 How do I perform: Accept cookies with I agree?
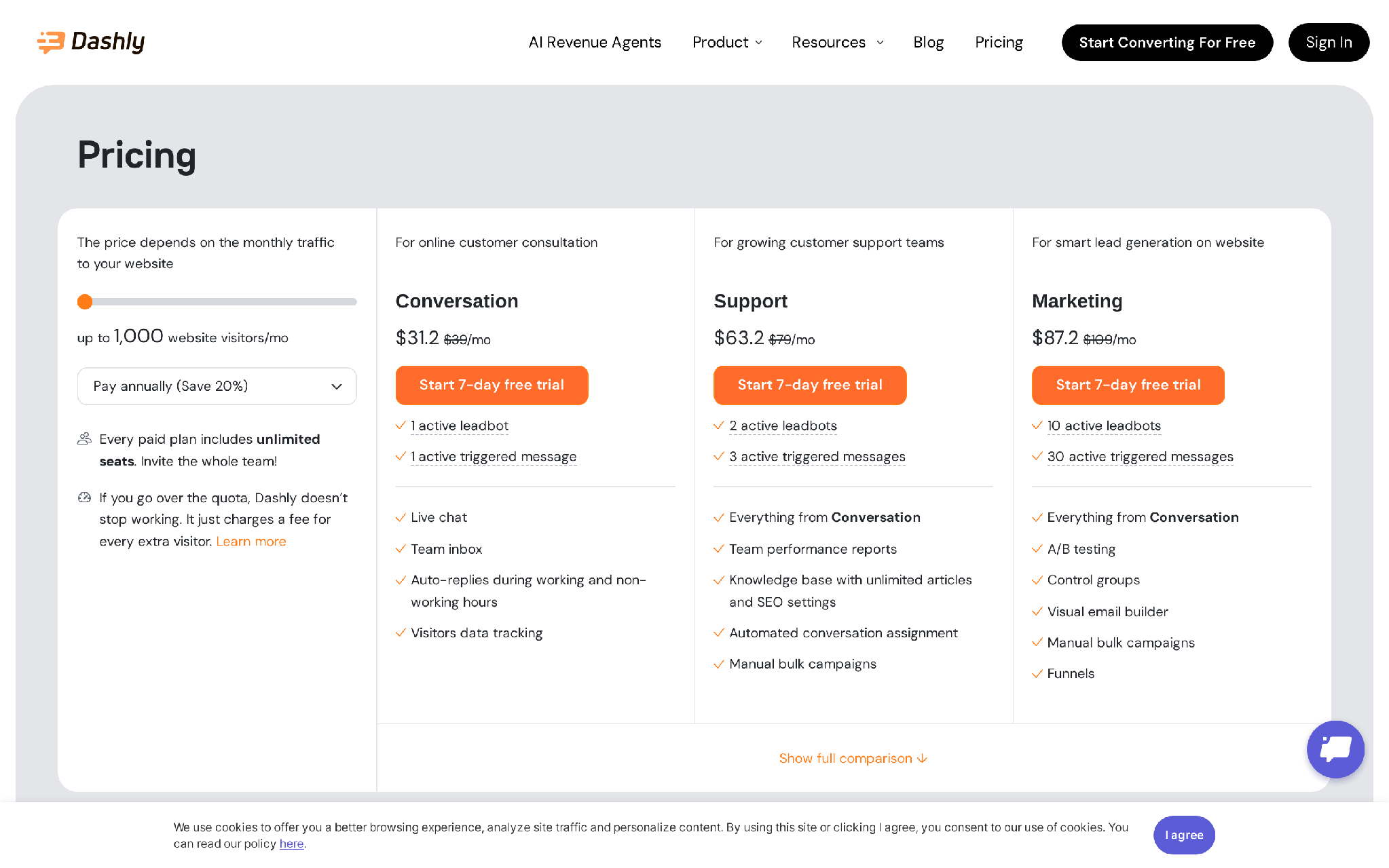click(x=1184, y=835)
